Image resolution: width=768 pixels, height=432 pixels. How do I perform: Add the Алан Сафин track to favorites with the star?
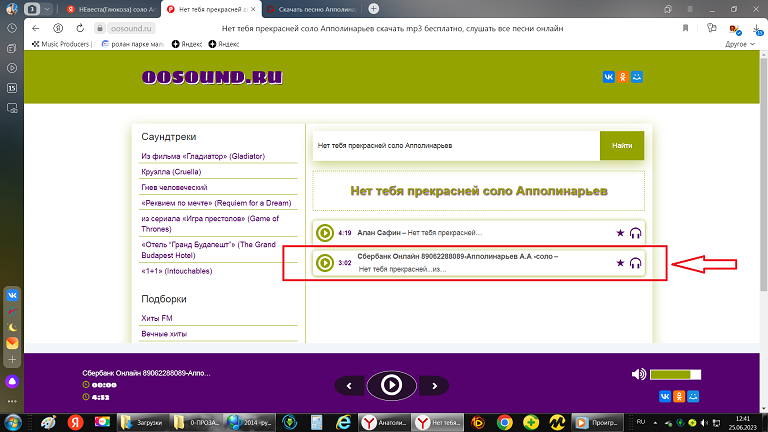(620, 233)
